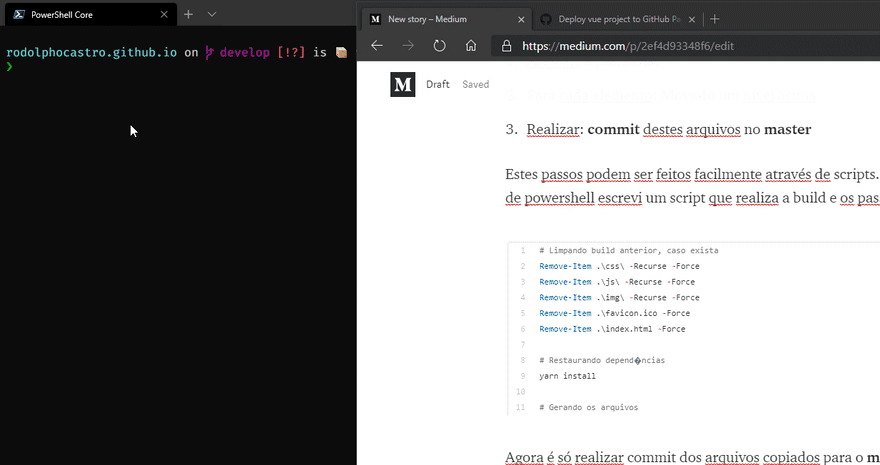Click code comment 'Limpando build anterior'
880x465 pixels.
[629, 250]
